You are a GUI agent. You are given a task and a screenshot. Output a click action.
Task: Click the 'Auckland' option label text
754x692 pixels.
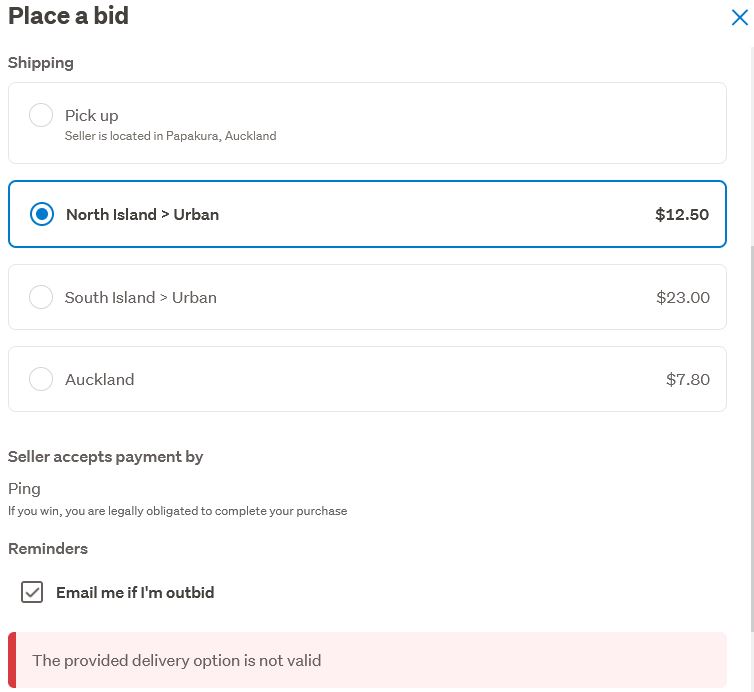pos(100,379)
